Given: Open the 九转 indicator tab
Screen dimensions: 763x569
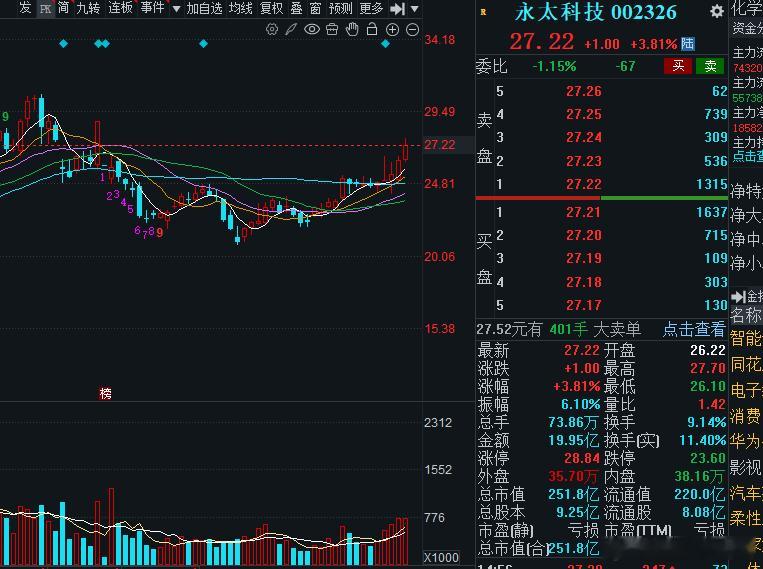Looking at the screenshot, I should (x=88, y=8).
